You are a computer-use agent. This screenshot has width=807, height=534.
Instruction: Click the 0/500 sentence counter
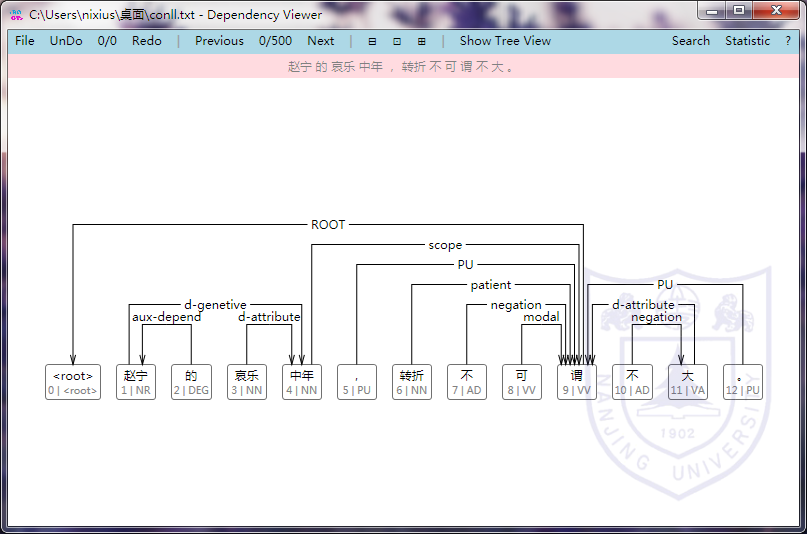(x=275, y=41)
